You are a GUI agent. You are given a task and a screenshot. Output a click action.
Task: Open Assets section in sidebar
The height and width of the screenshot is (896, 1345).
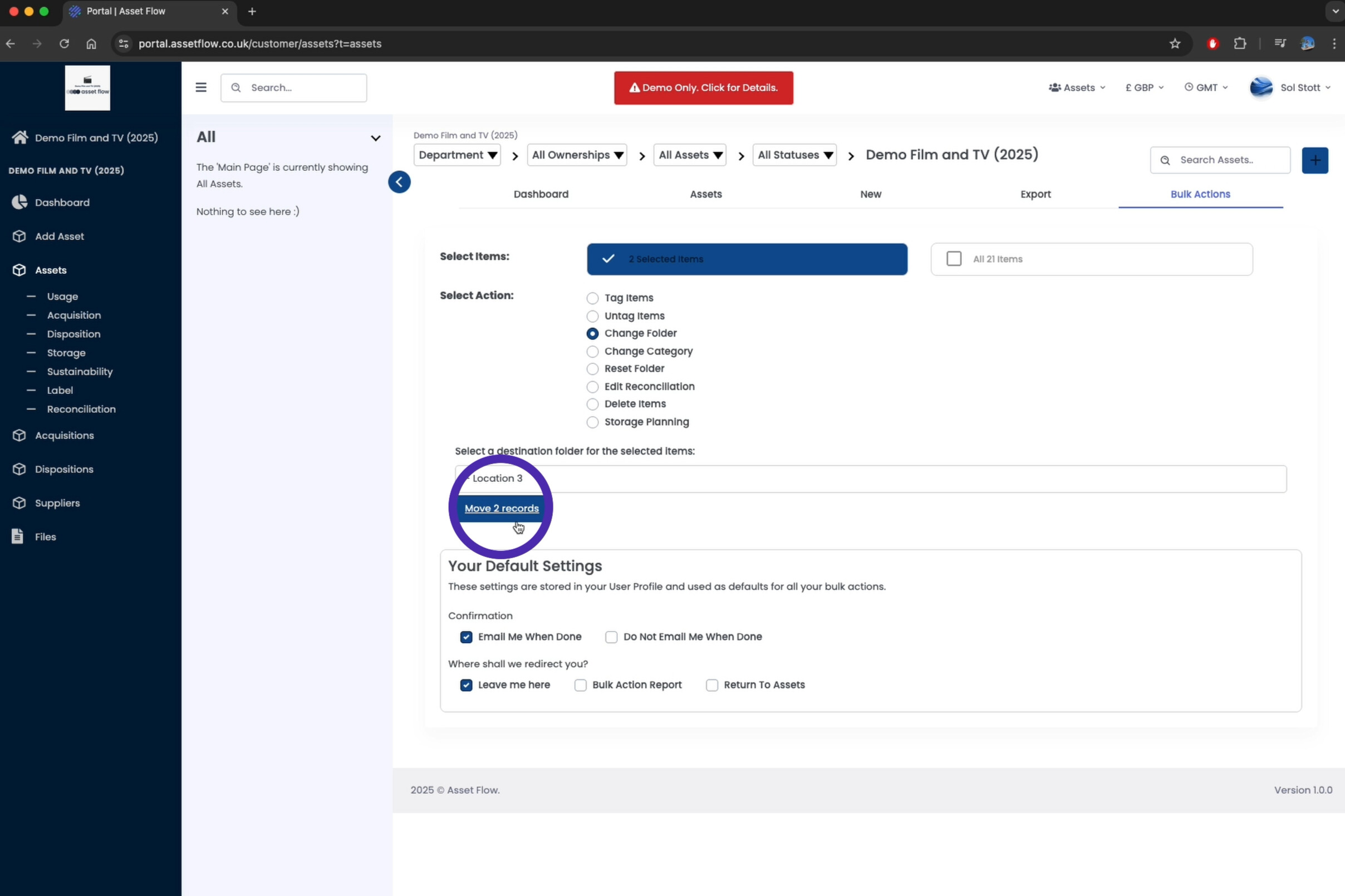(50, 270)
